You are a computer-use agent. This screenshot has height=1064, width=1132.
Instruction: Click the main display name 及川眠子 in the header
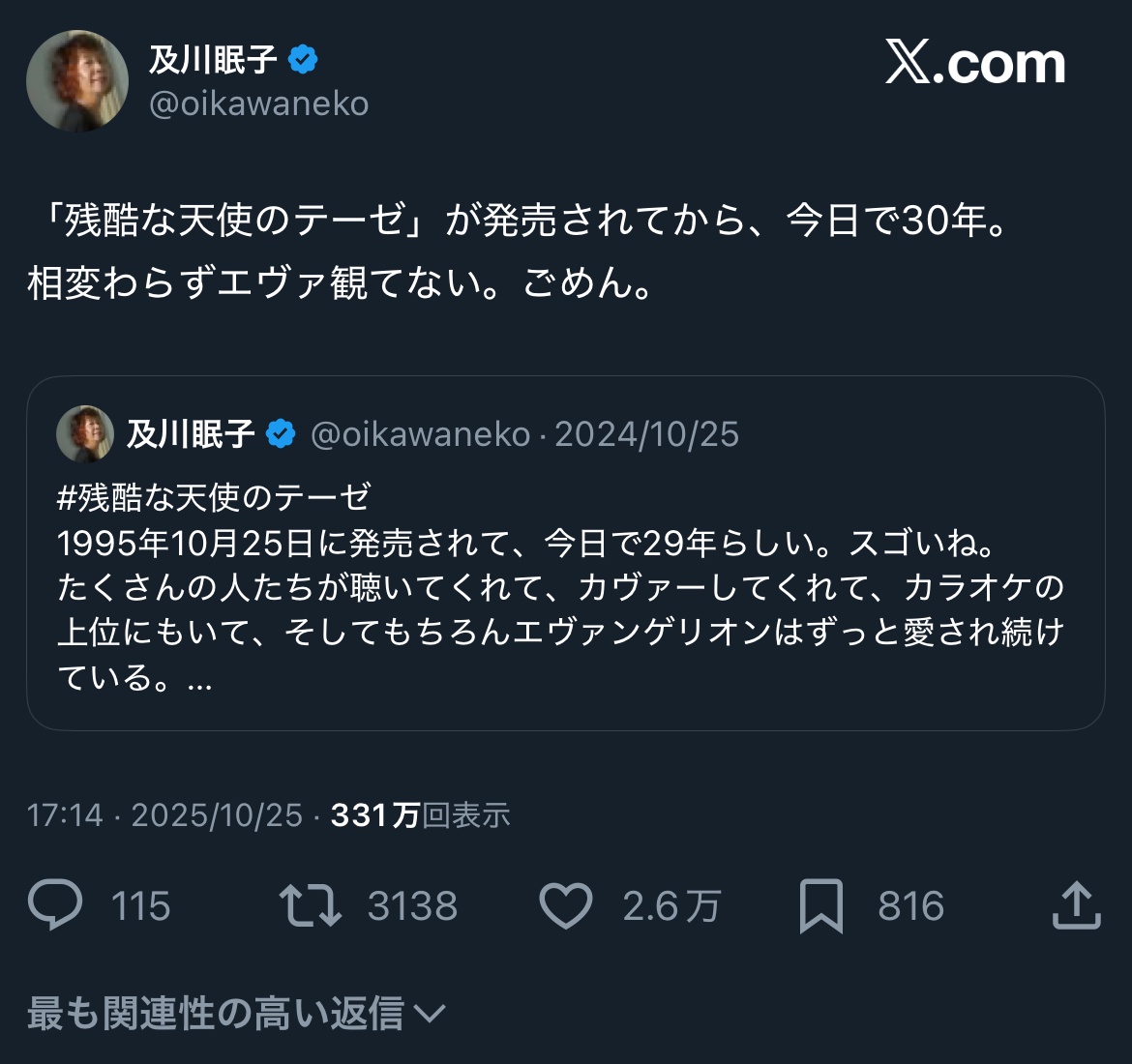pyautogui.click(x=213, y=60)
